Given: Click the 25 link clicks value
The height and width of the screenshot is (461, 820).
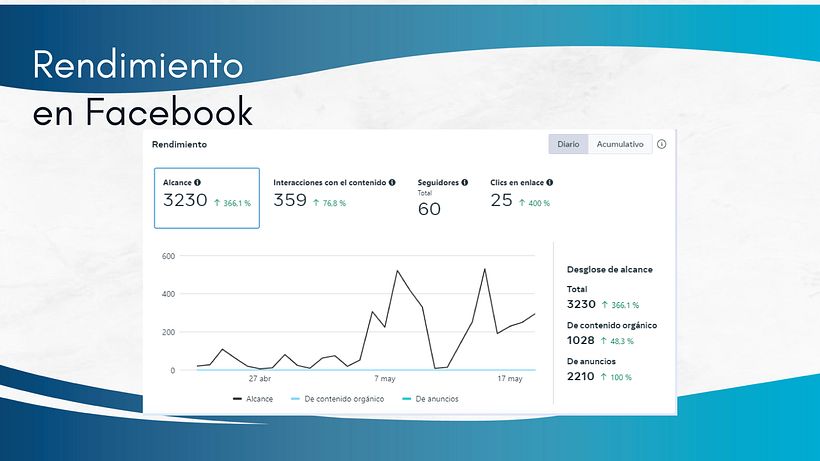Looking at the screenshot, I should click(502, 200).
